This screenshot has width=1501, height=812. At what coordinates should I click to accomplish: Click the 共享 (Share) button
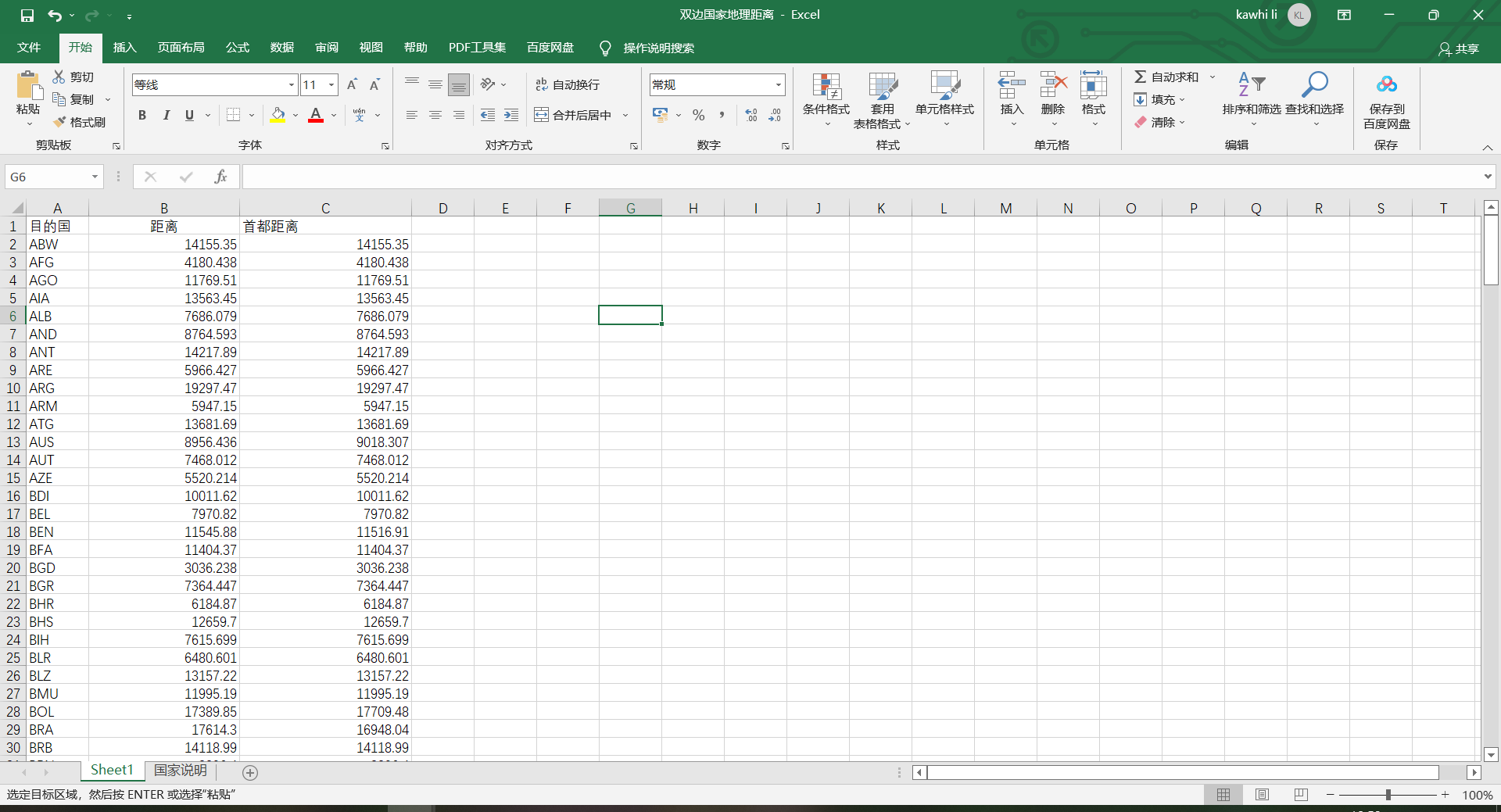[x=1459, y=48]
